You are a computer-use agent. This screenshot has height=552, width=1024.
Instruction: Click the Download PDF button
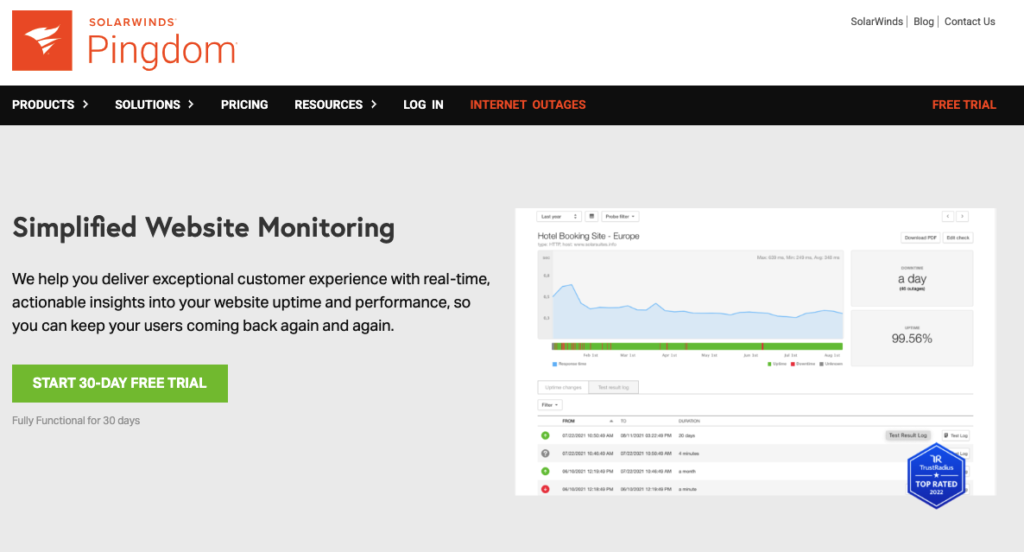point(920,238)
